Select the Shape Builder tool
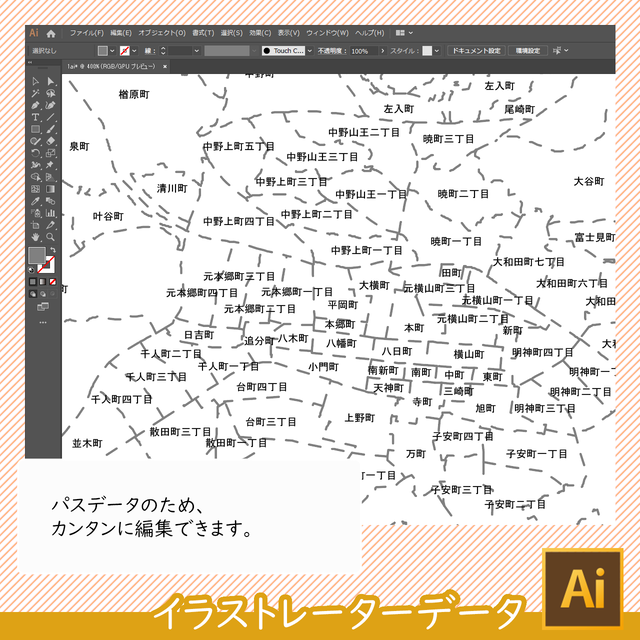Image resolution: width=640 pixels, height=640 pixels. pyautogui.click(x=36, y=177)
